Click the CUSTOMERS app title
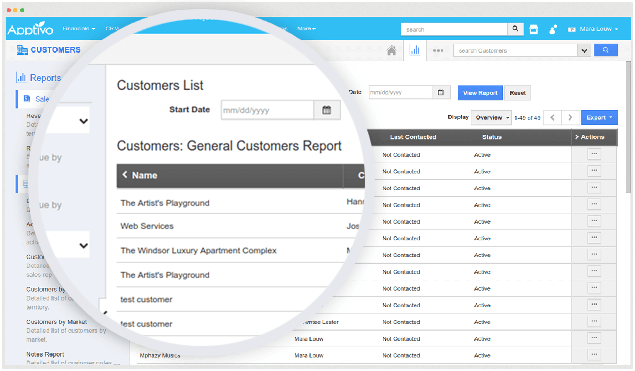This screenshot has width=635, height=371. [x=55, y=50]
